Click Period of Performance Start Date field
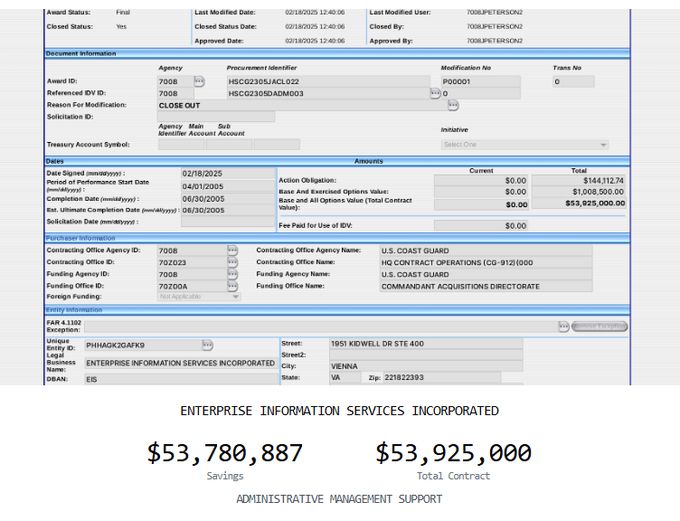 228,187
